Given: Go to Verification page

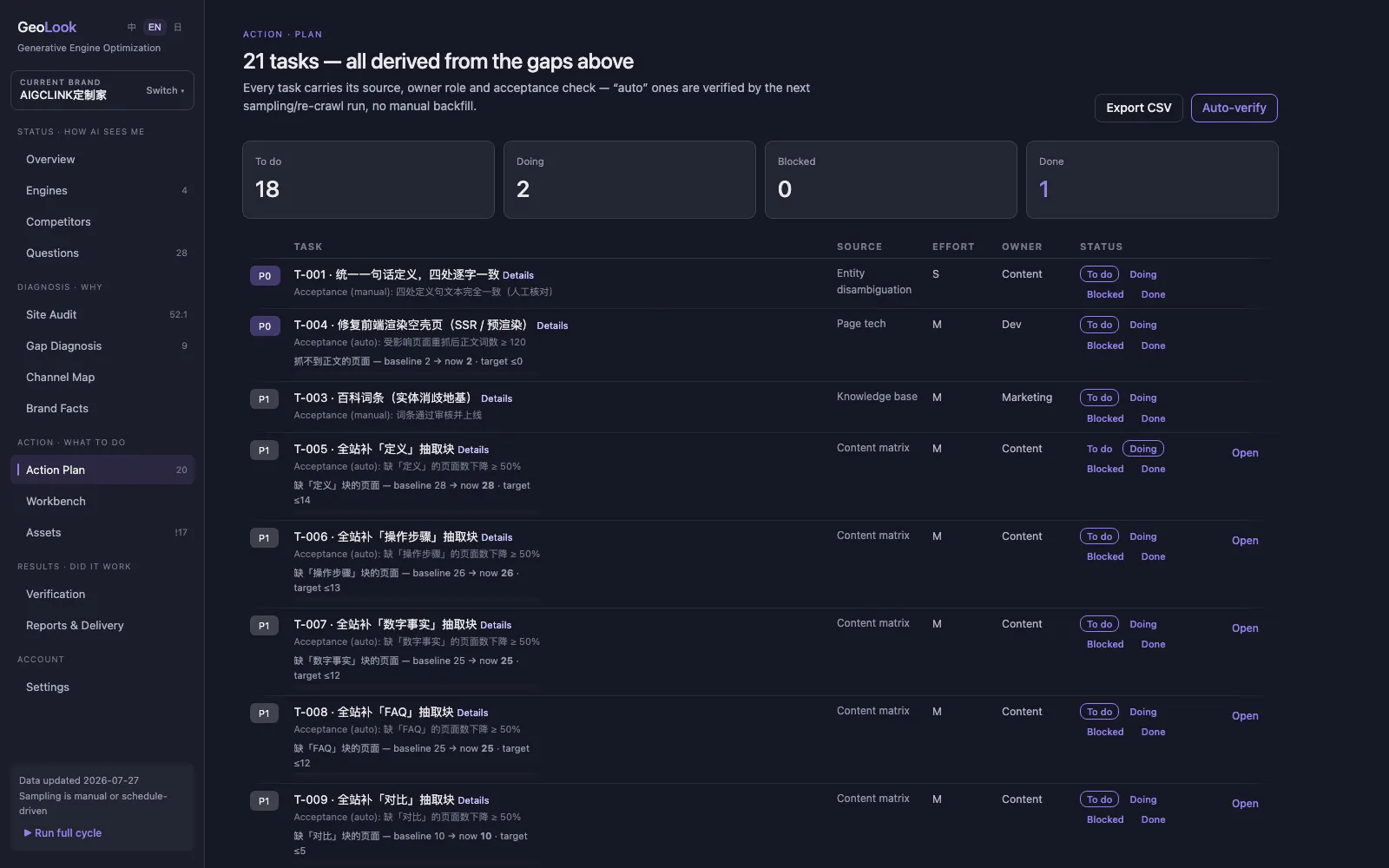Looking at the screenshot, I should [x=102, y=594].
